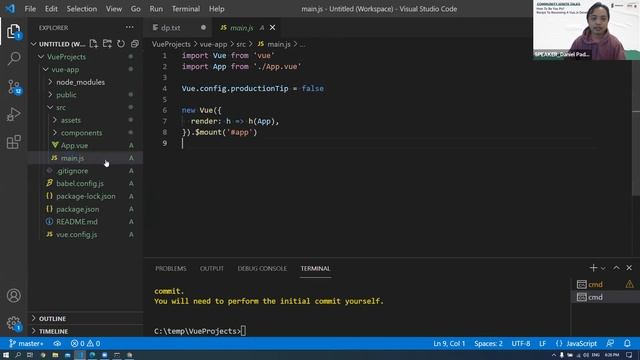Image resolution: width=640 pixels, height=360 pixels.
Task: Open the terminal launch profile dropdown arrow
Action: tap(603, 268)
